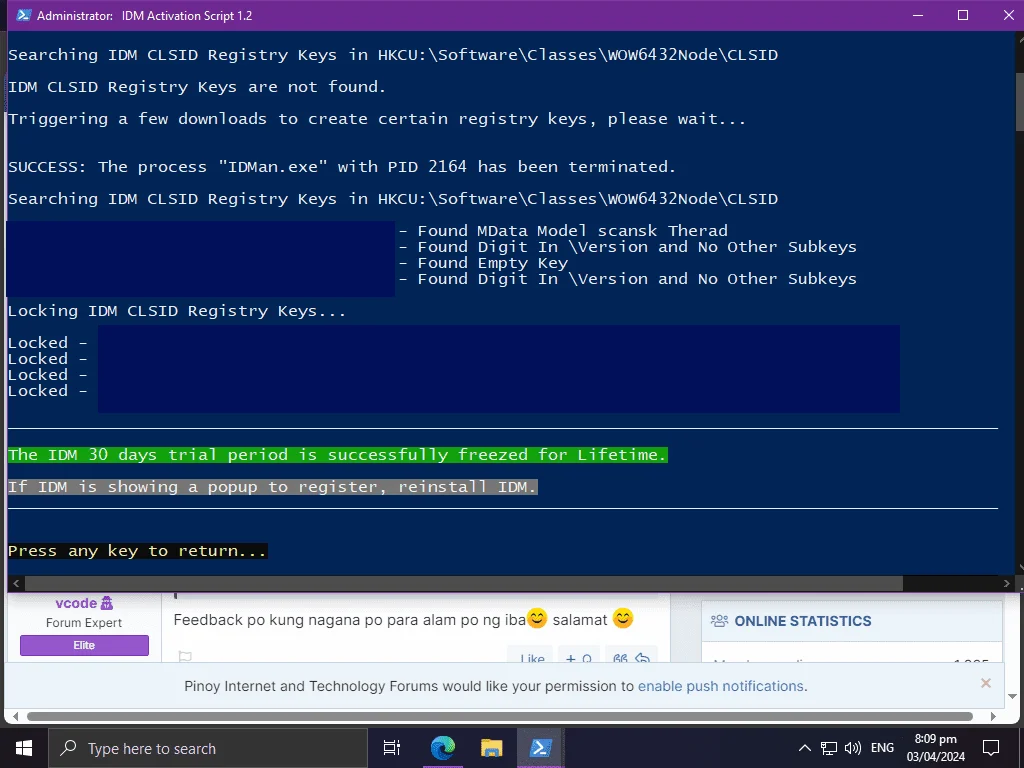Click the reply arrow icon on the post
The image size is (1024, 768).
643,657
